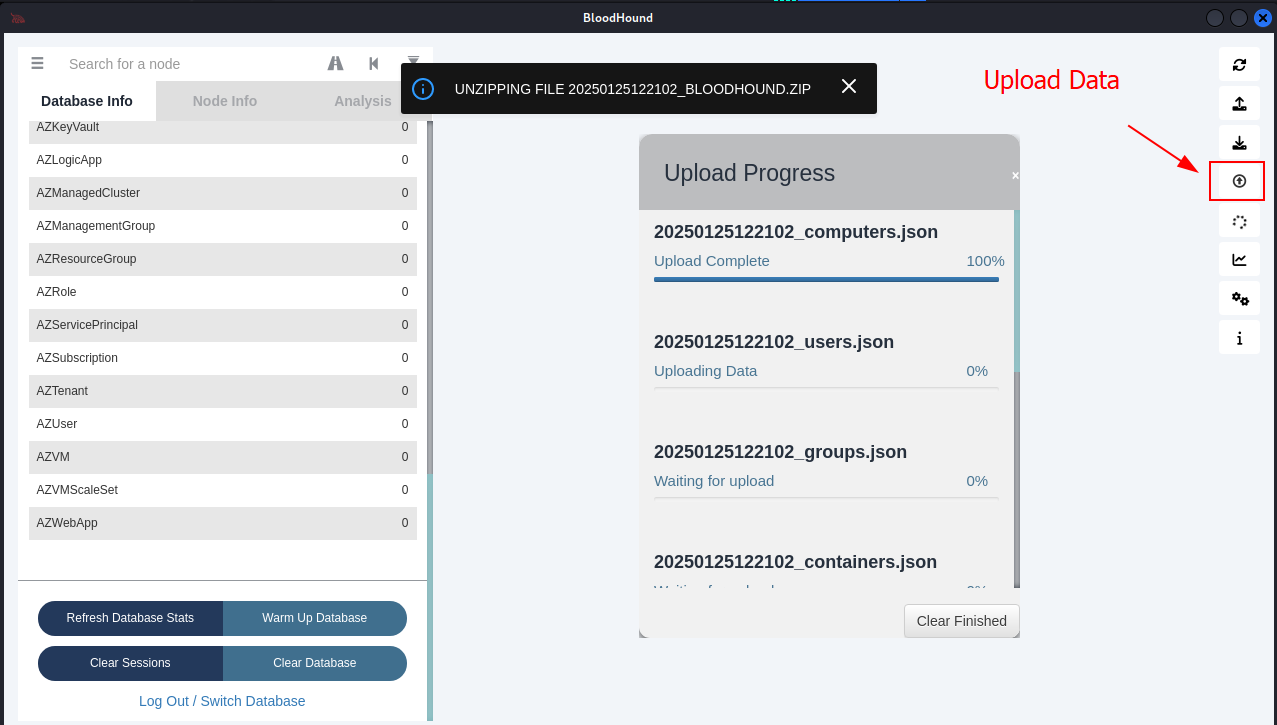Screen dimensions: 1277x725
Task: Select the AZVMScaleSet row
Action: [x=223, y=490]
